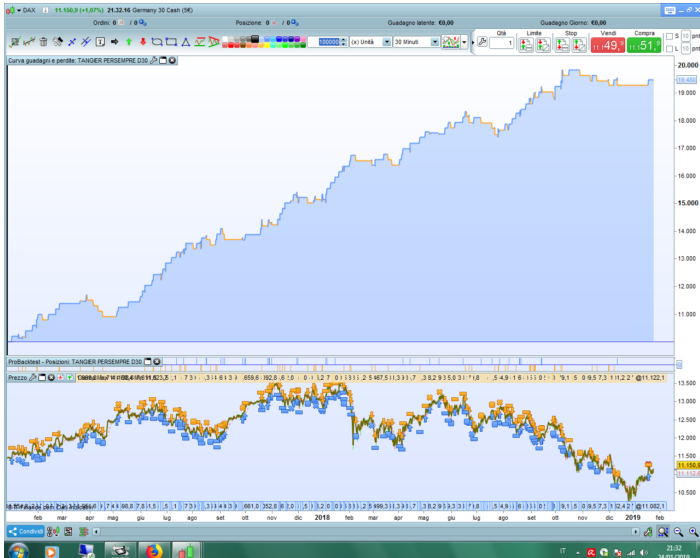This screenshot has width=700, height=558.
Task: Enable the L limit checkbox
Action: click(x=669, y=49)
